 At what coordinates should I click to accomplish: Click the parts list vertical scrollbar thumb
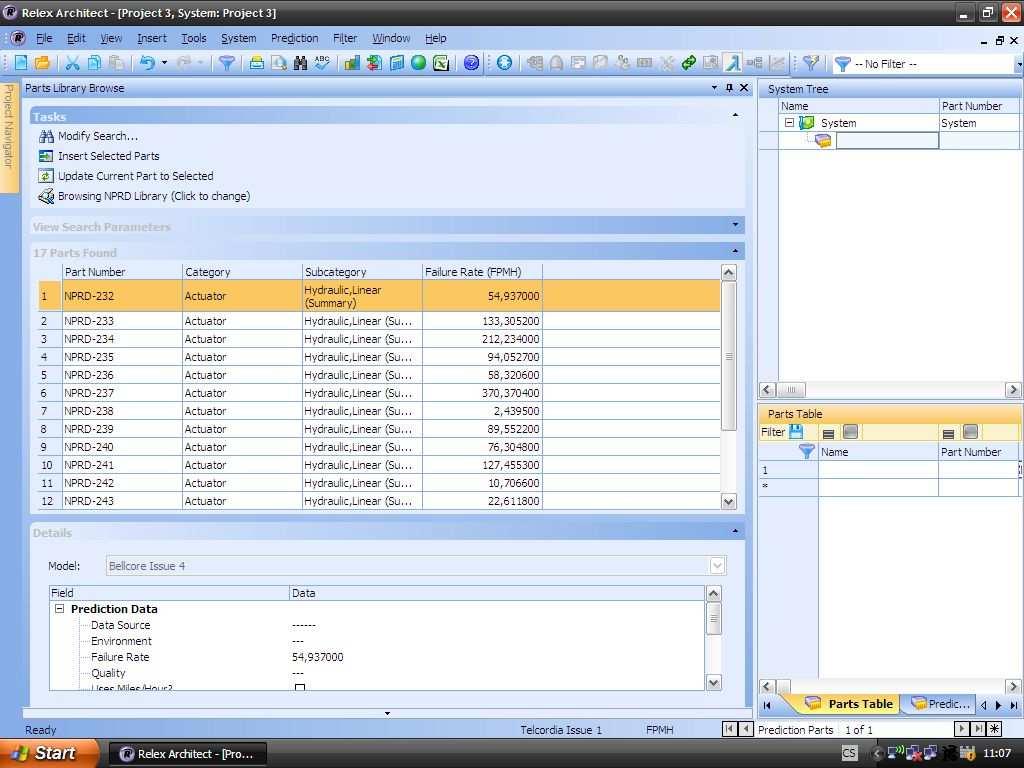[x=729, y=356]
